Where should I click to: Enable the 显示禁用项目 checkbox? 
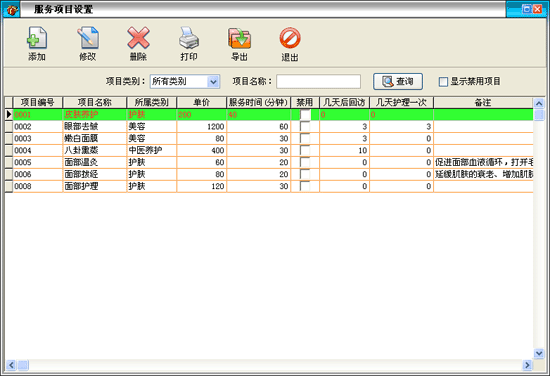point(443,82)
